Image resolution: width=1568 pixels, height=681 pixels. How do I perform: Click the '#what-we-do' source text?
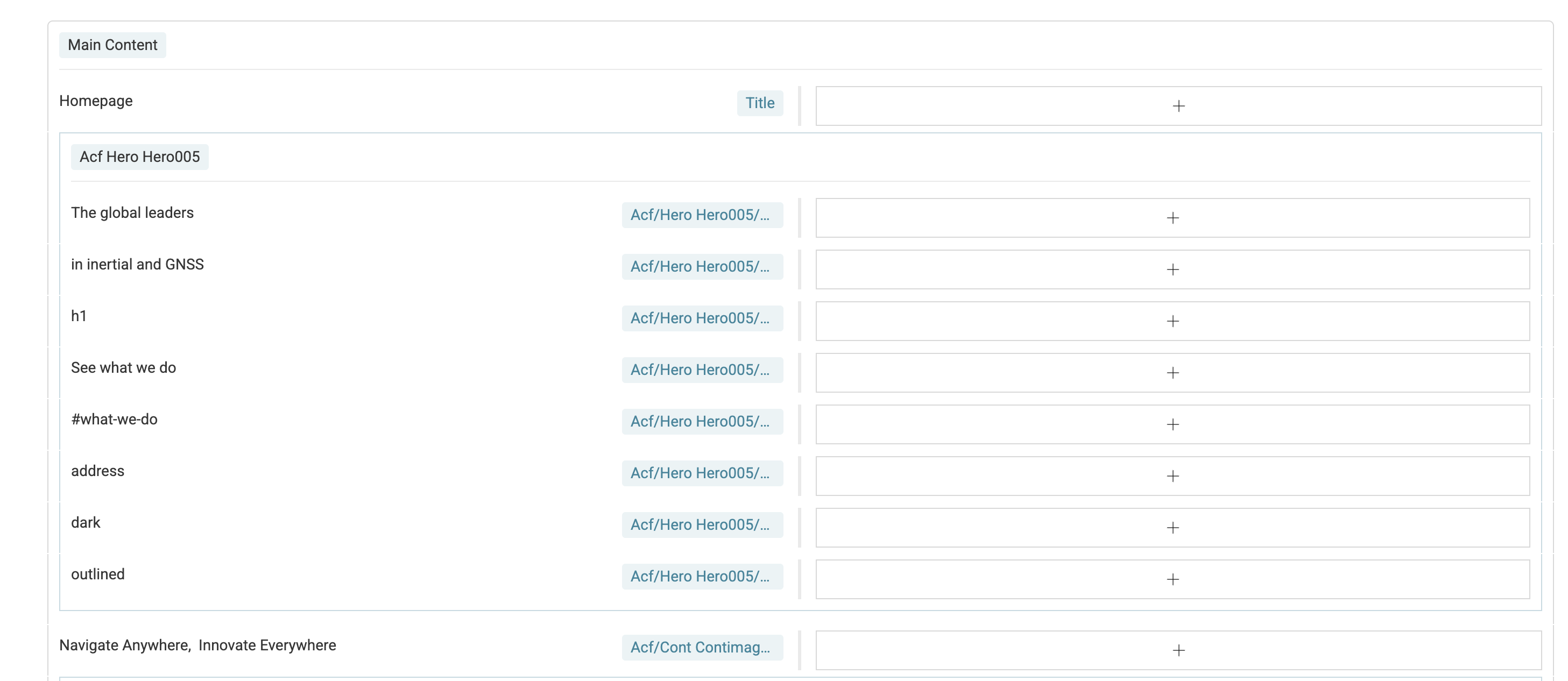(x=115, y=420)
